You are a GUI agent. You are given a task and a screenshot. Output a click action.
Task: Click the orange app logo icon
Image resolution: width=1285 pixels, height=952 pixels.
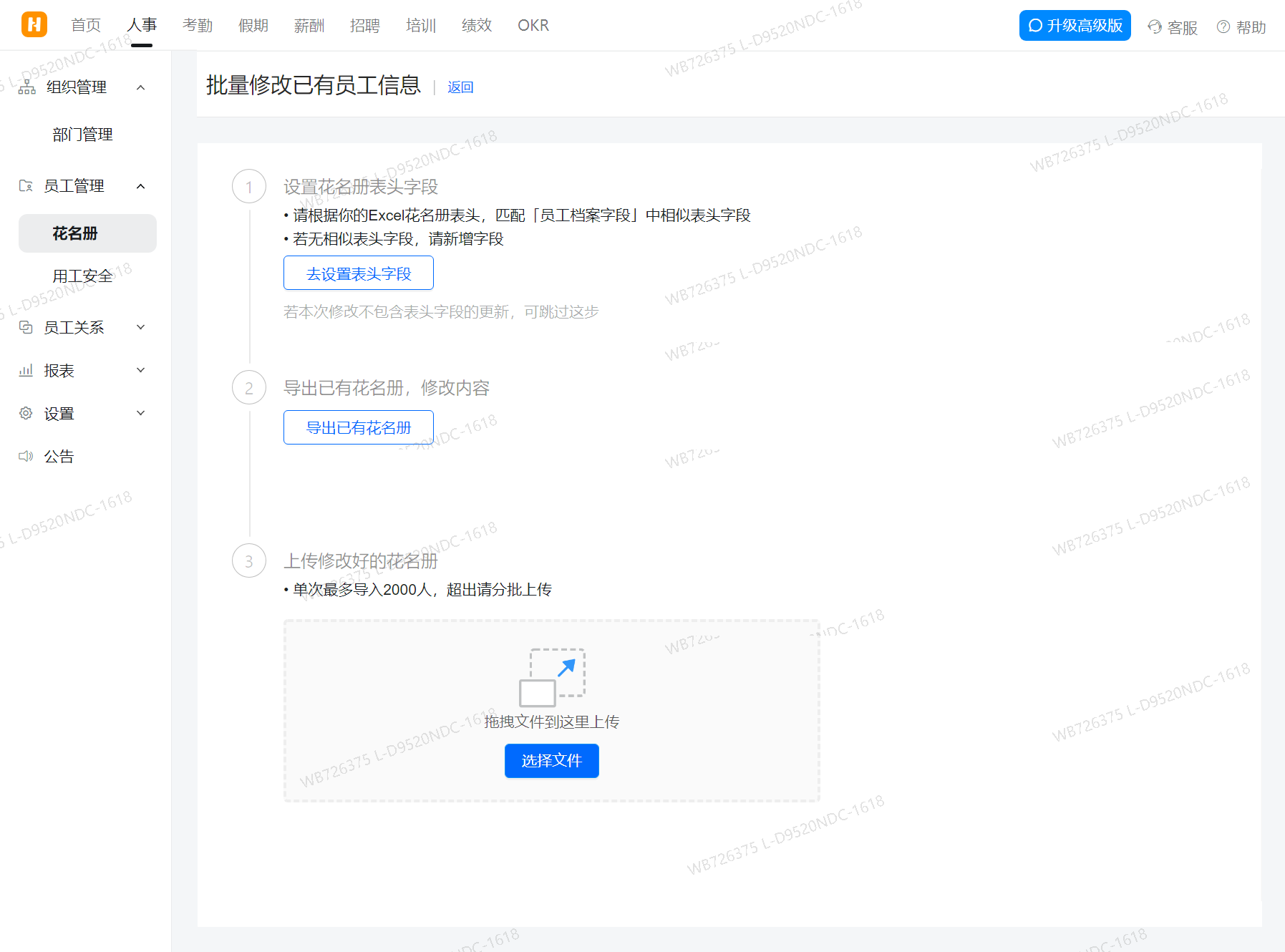tap(34, 24)
